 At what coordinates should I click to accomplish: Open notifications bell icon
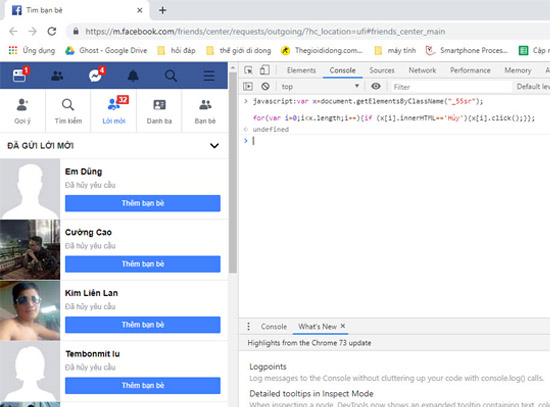coord(133,75)
